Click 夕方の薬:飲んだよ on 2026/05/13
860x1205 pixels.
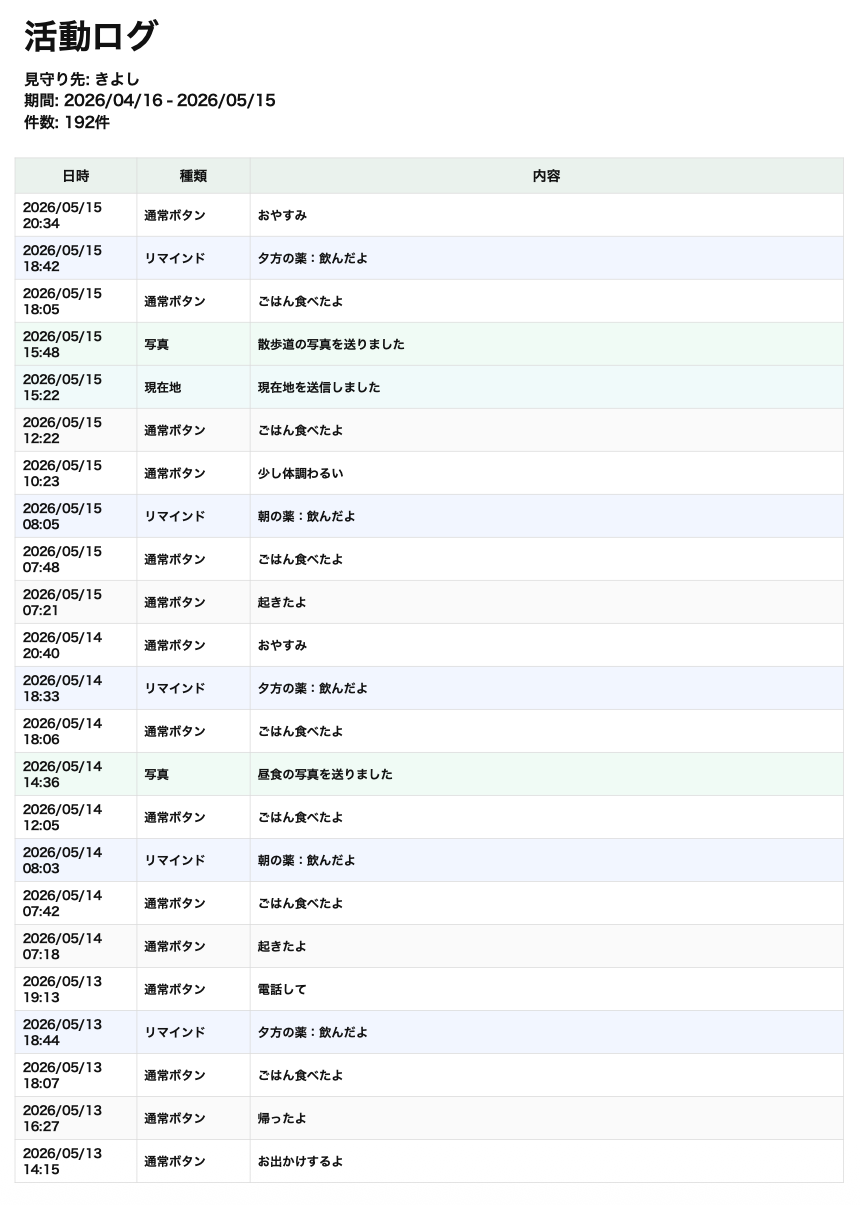click(x=313, y=1032)
